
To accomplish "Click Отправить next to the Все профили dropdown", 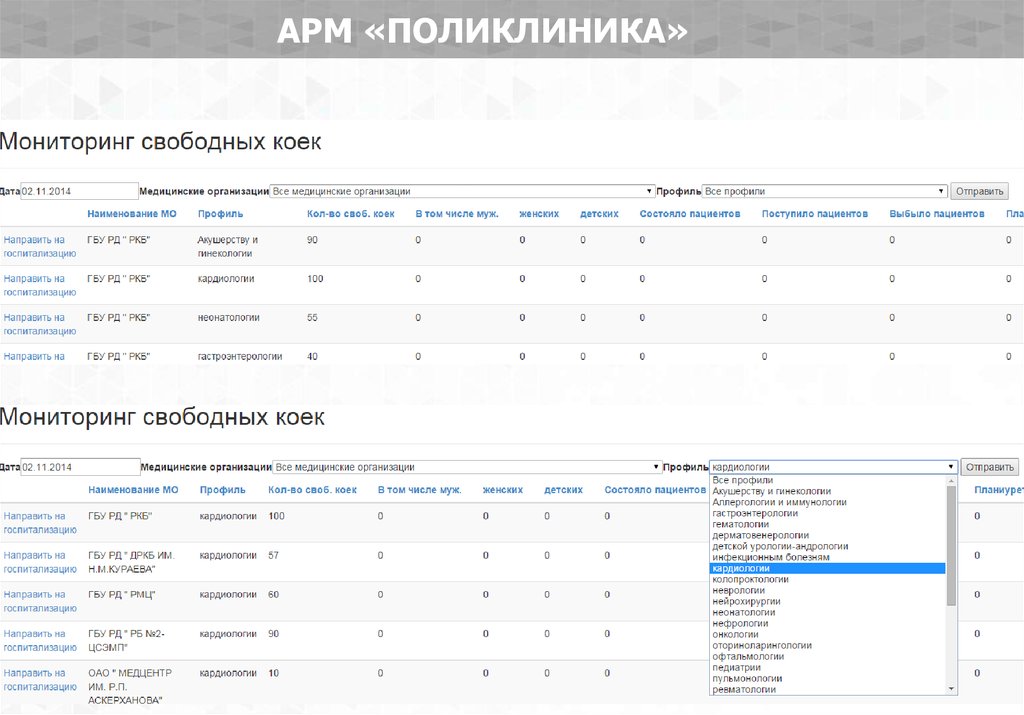I will pyautogui.click(x=979, y=191).
